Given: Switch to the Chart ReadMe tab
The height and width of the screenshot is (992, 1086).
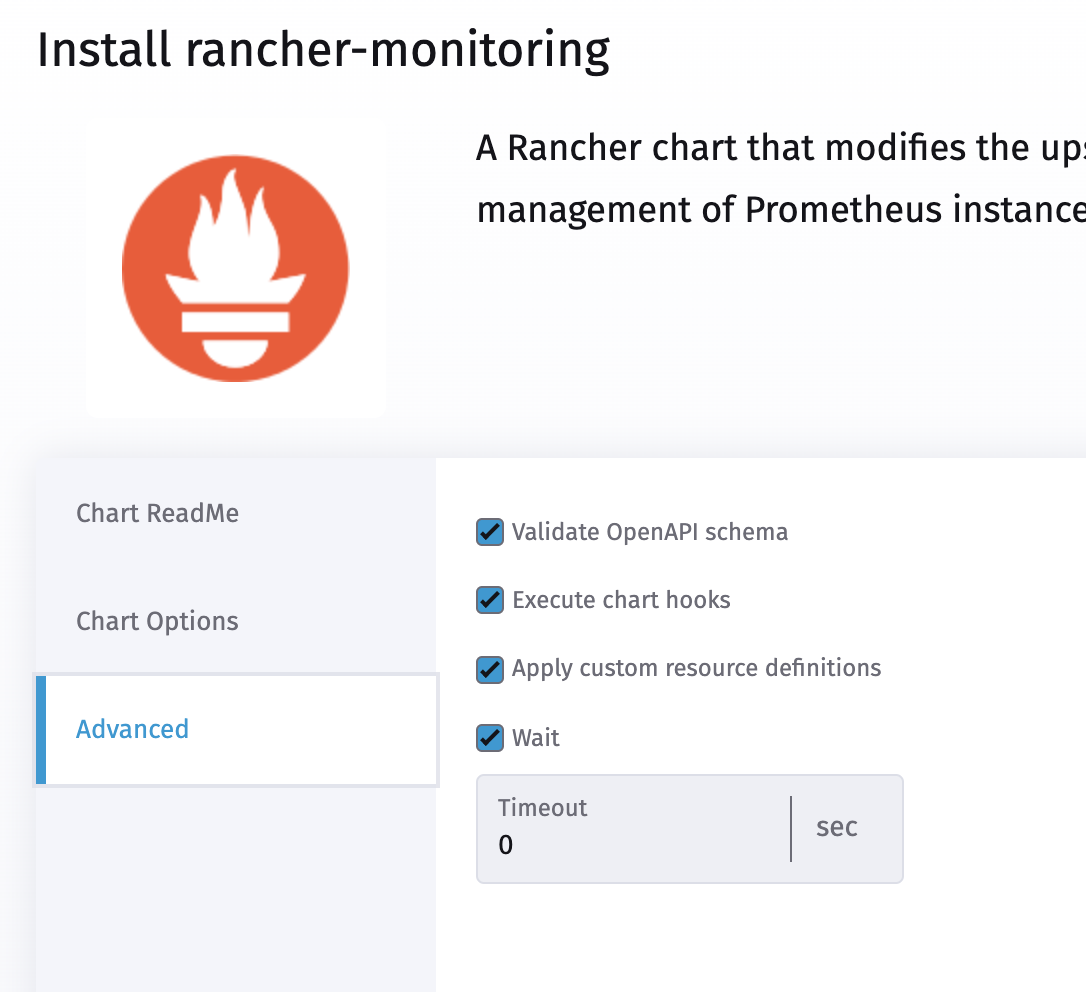Looking at the screenshot, I should pos(157,512).
